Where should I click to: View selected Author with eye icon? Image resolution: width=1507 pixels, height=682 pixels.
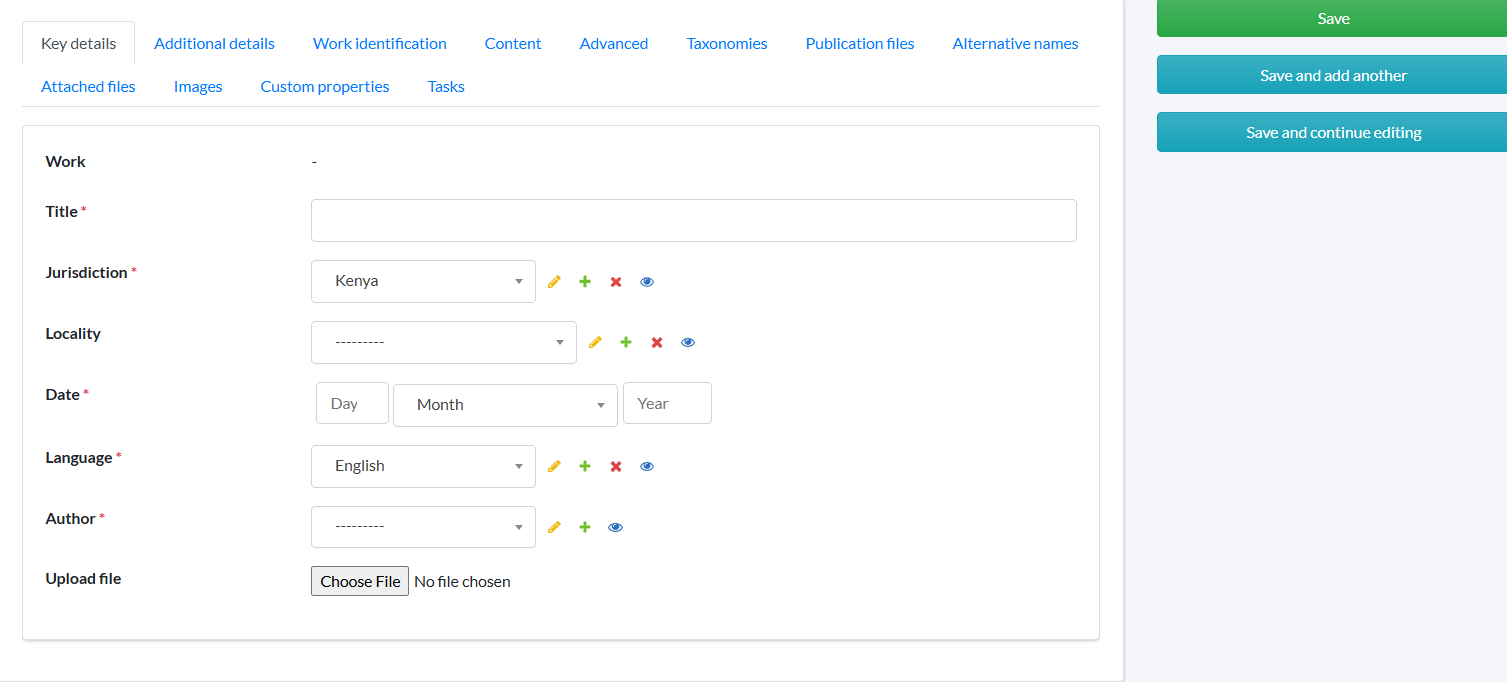pos(616,528)
